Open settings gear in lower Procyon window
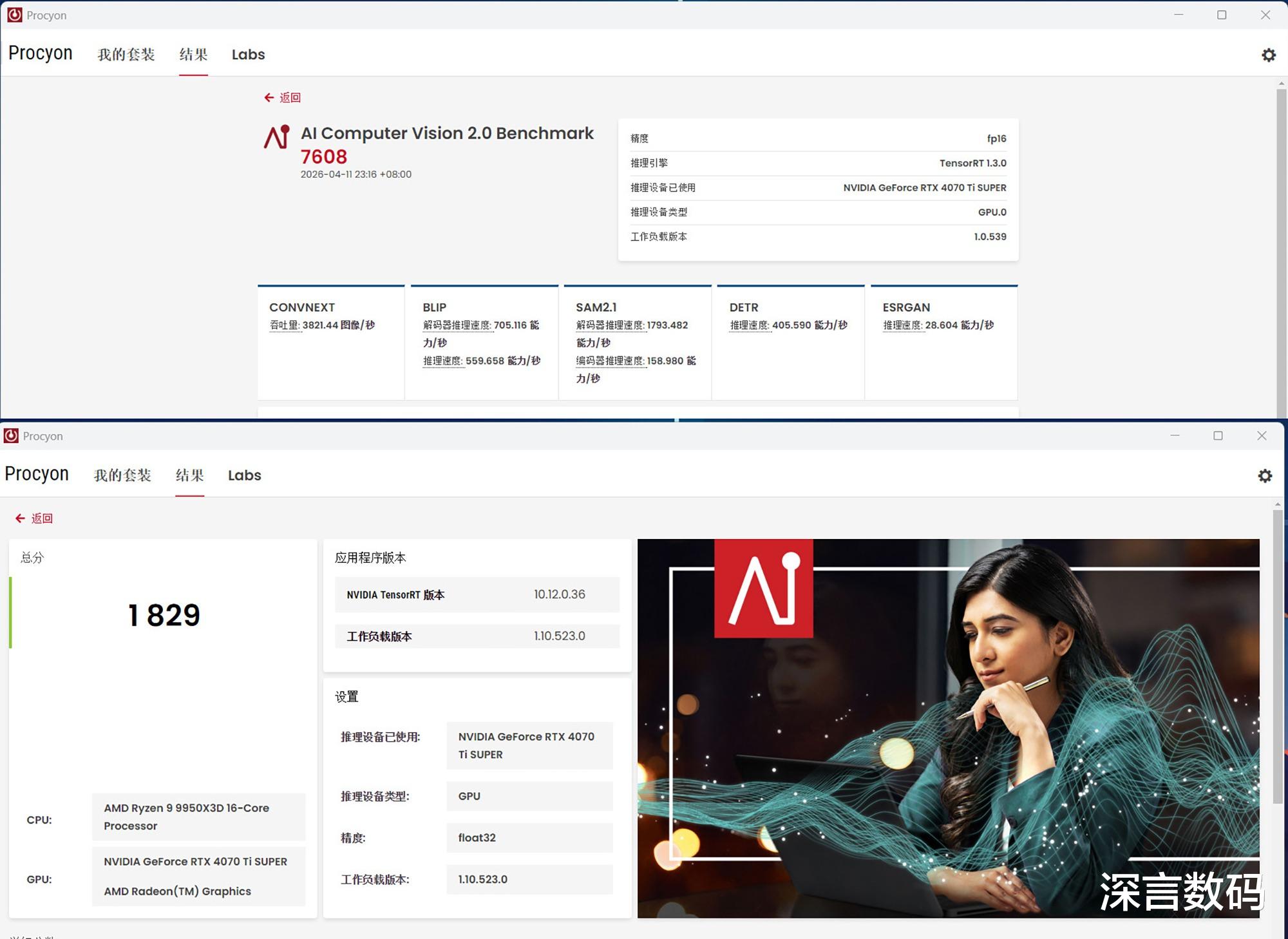 (1265, 476)
